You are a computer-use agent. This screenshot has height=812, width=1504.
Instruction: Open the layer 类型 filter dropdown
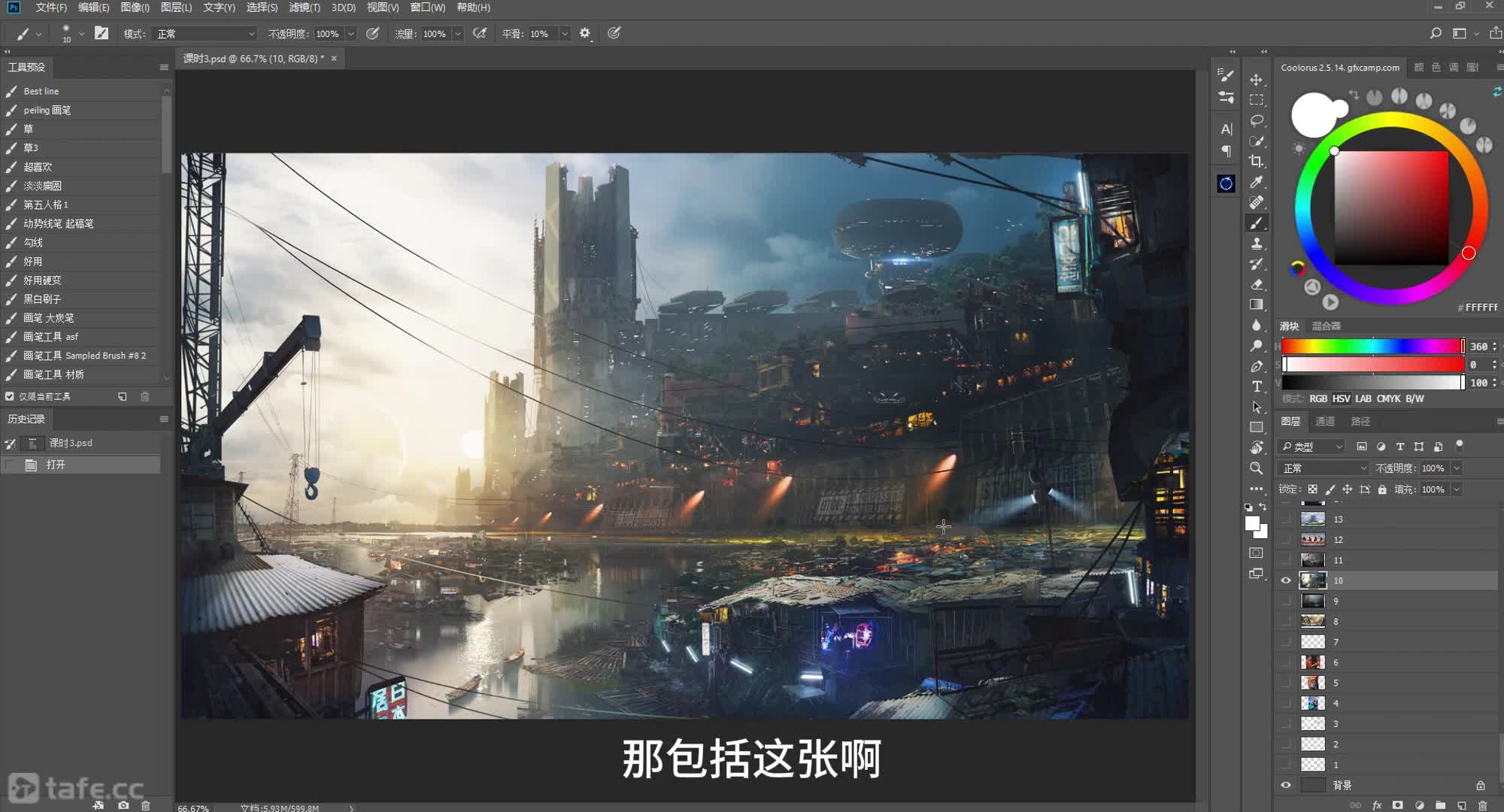coord(1311,447)
